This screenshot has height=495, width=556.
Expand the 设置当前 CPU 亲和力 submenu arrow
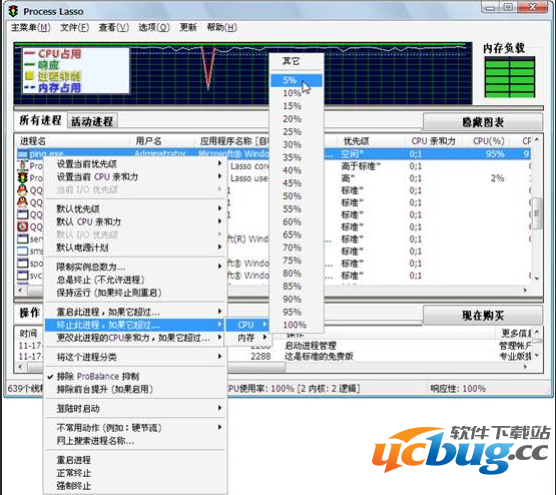220,176
